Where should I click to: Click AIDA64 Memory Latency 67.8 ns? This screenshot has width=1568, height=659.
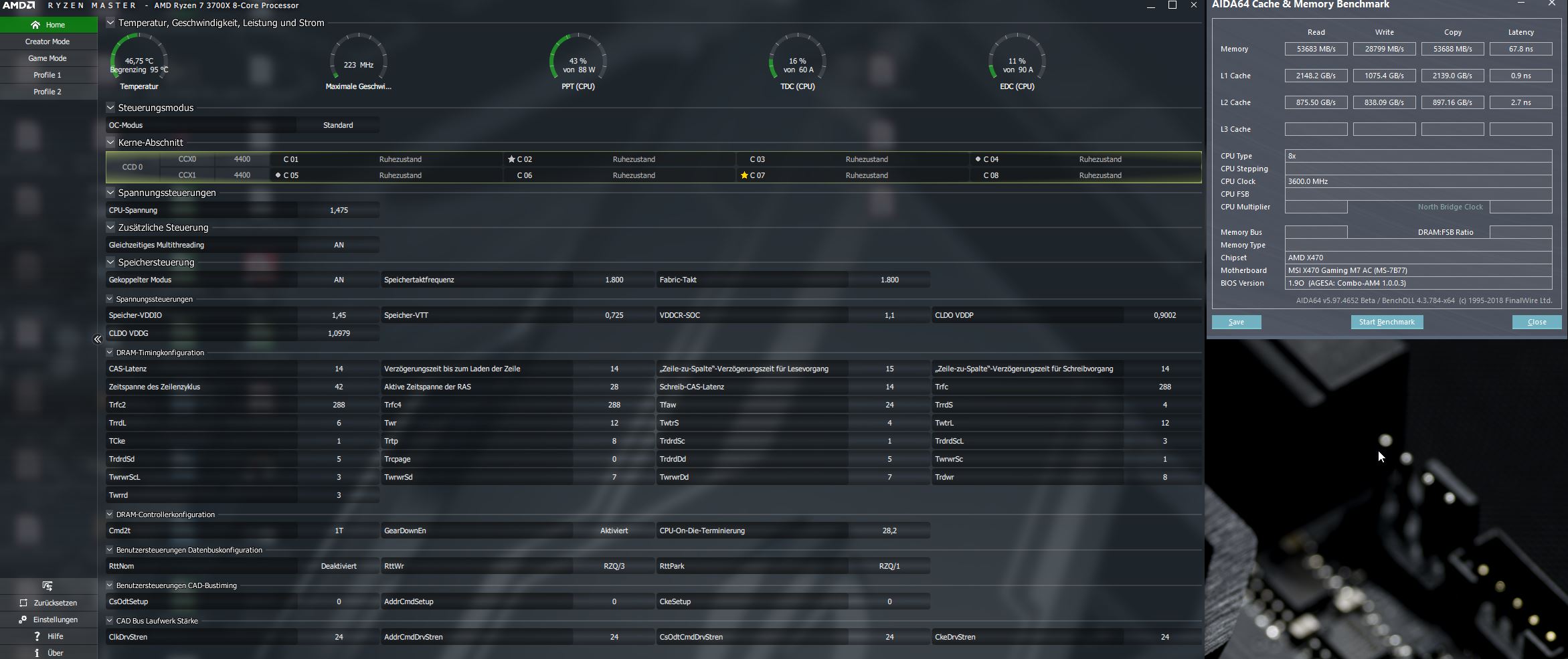[1520, 49]
